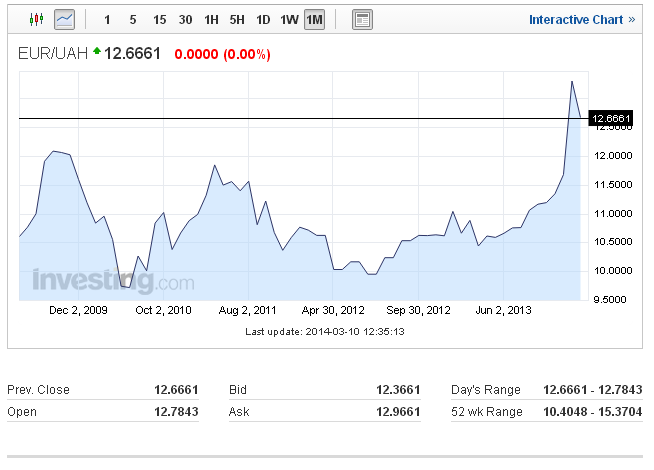Screen dimensions: 654x470
Task: Click the 9.5000 price axis label
Action: (610, 299)
